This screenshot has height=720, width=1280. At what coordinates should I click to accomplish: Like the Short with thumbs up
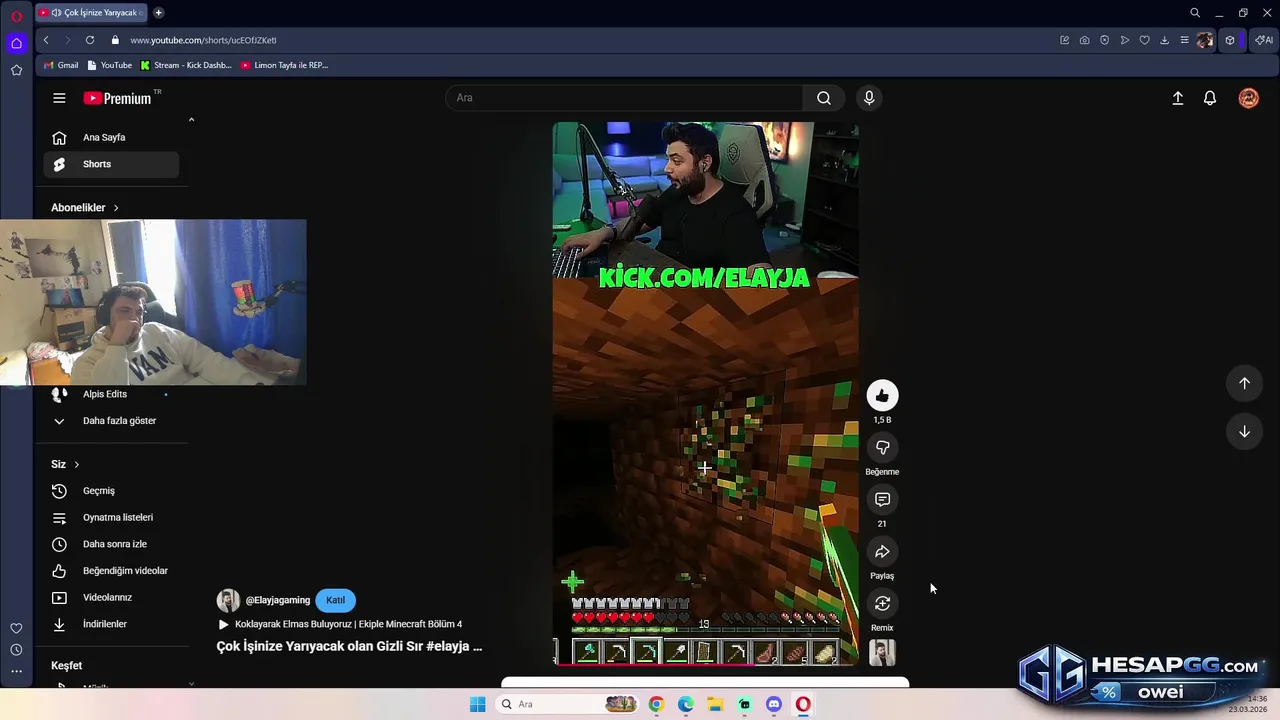[882, 396]
